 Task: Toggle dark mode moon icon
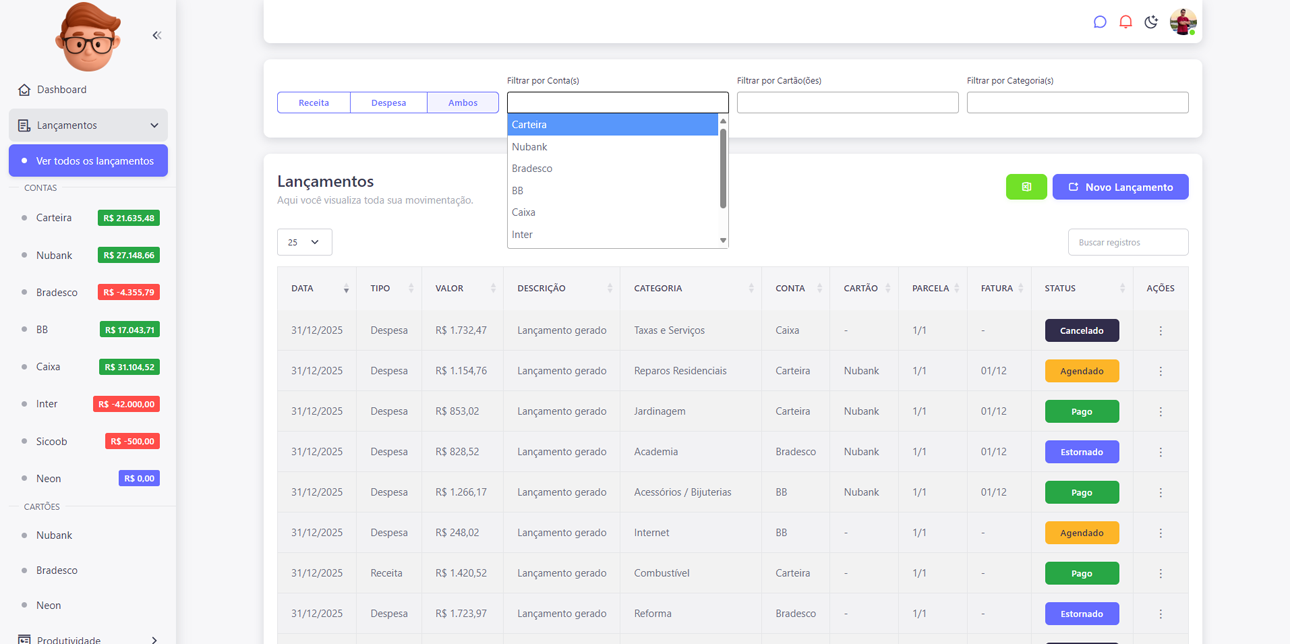click(1151, 22)
